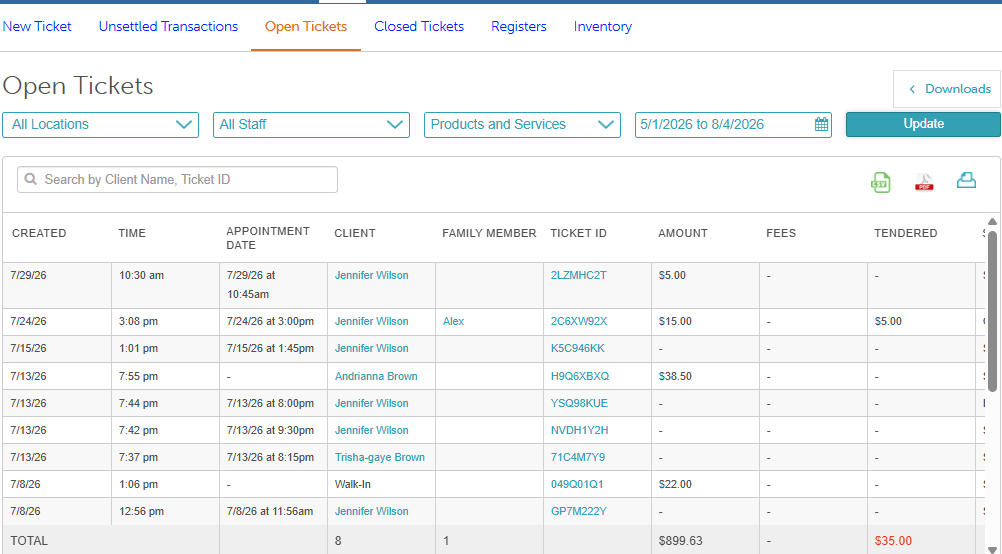Click the date range 5/1/2026 to 8/4/2026 field
This screenshot has height=554, width=1002.
click(x=733, y=125)
